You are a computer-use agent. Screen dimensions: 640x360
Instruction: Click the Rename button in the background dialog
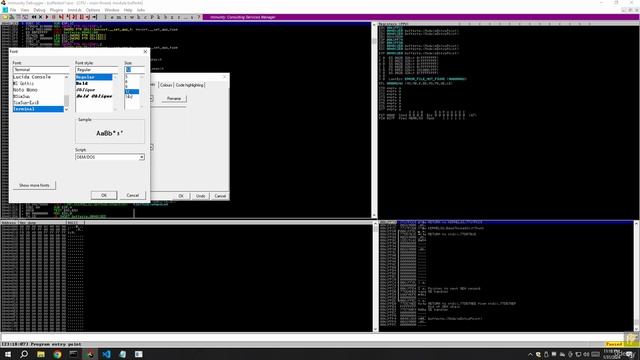173,98
